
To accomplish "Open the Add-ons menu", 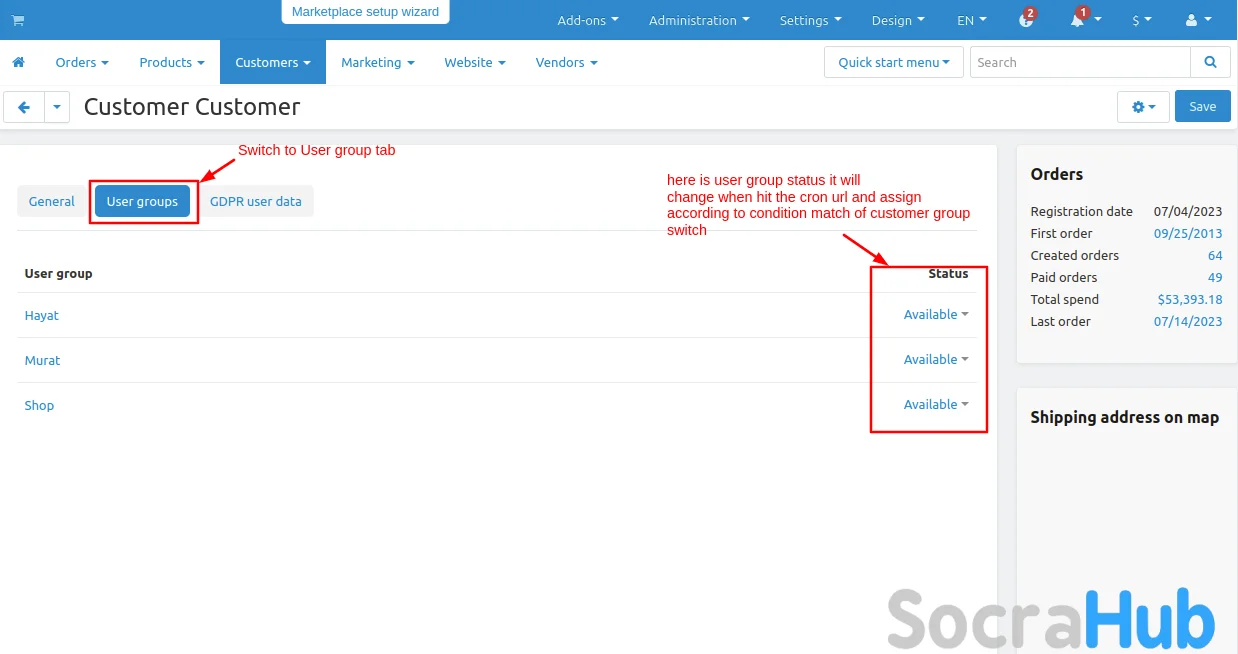I will pyautogui.click(x=587, y=20).
